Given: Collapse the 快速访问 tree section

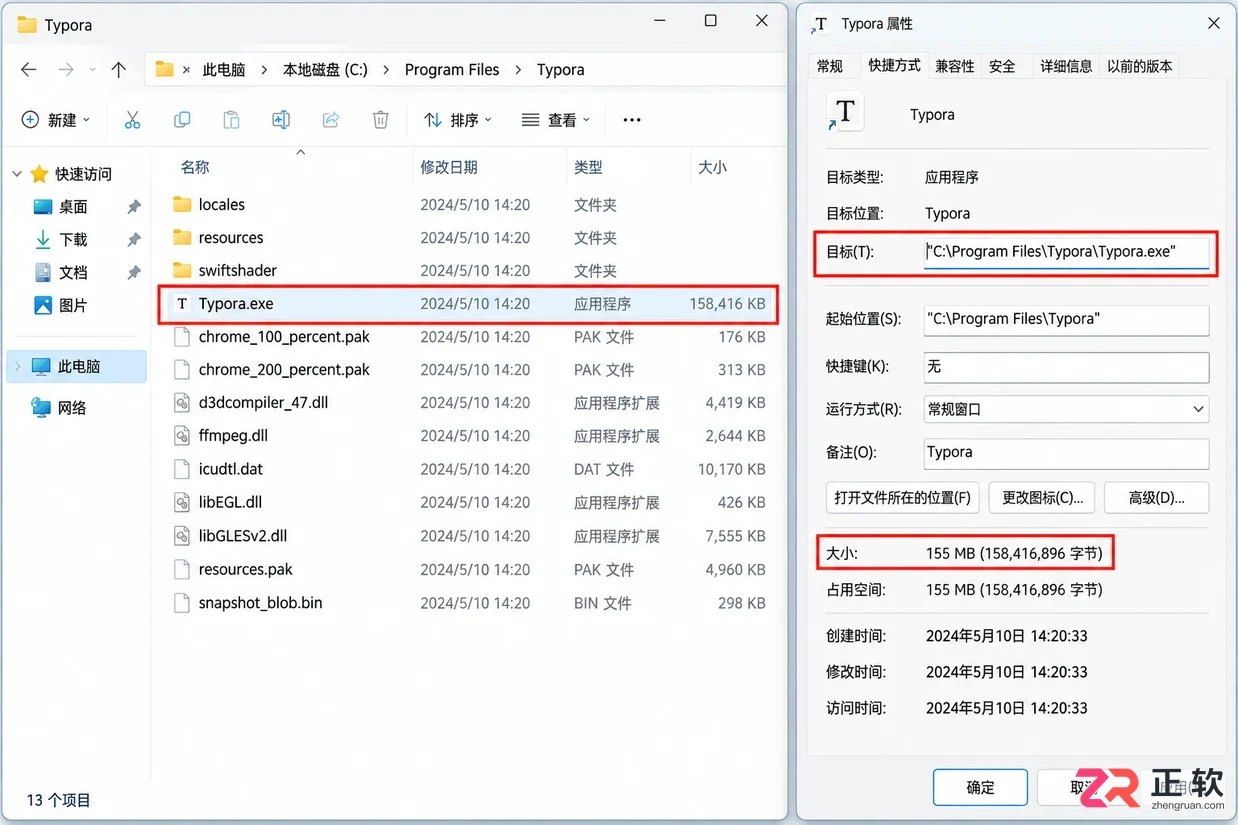Looking at the screenshot, I should tap(17, 174).
